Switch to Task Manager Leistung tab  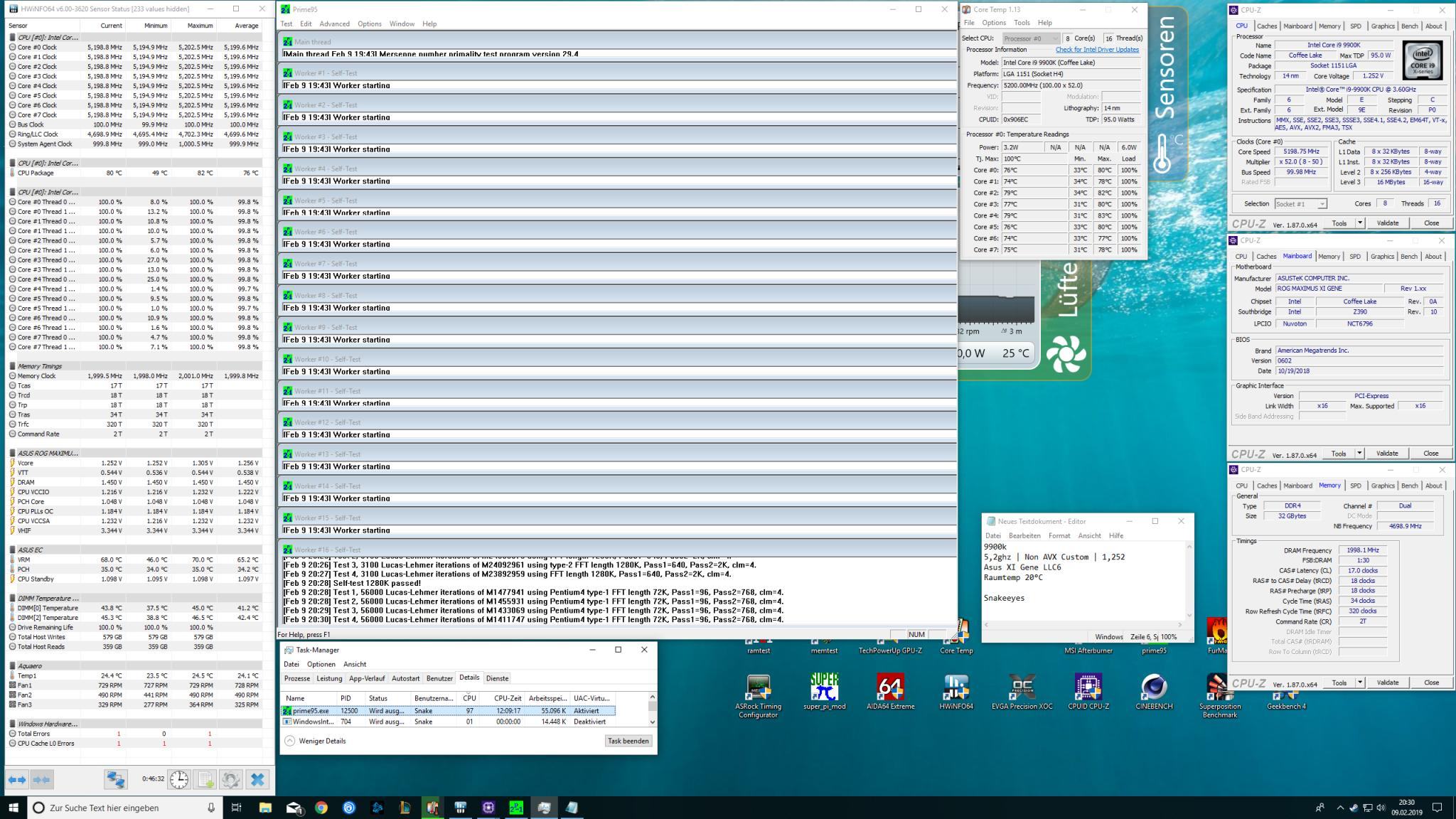[329, 679]
